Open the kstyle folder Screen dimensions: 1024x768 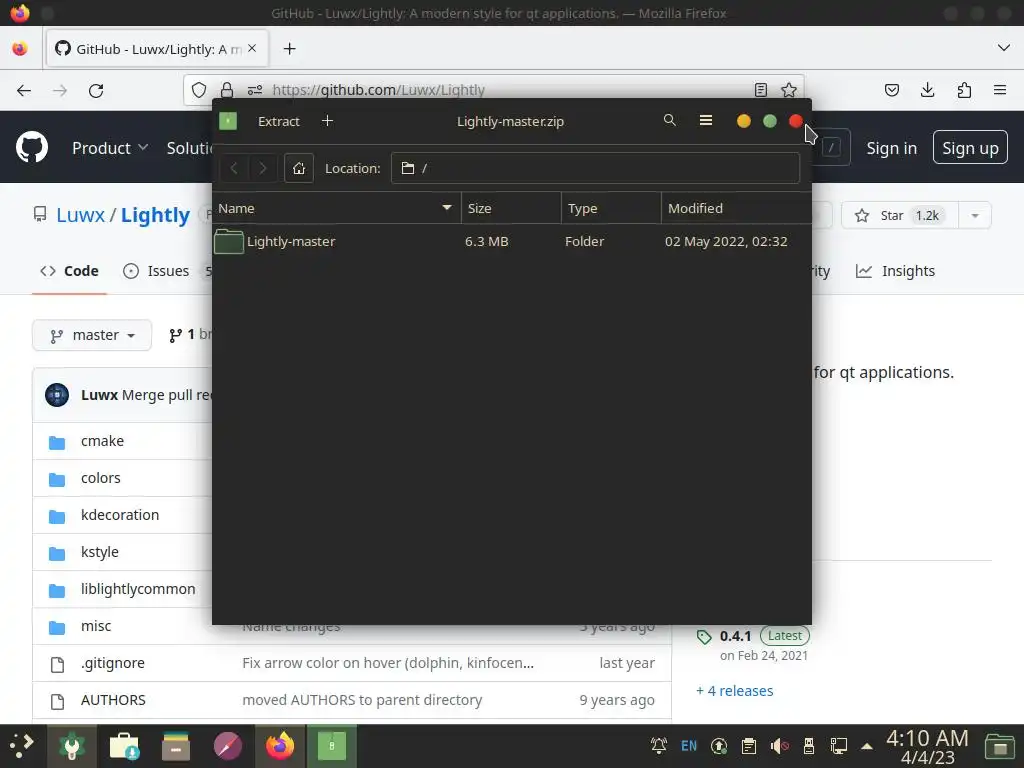click(100, 552)
